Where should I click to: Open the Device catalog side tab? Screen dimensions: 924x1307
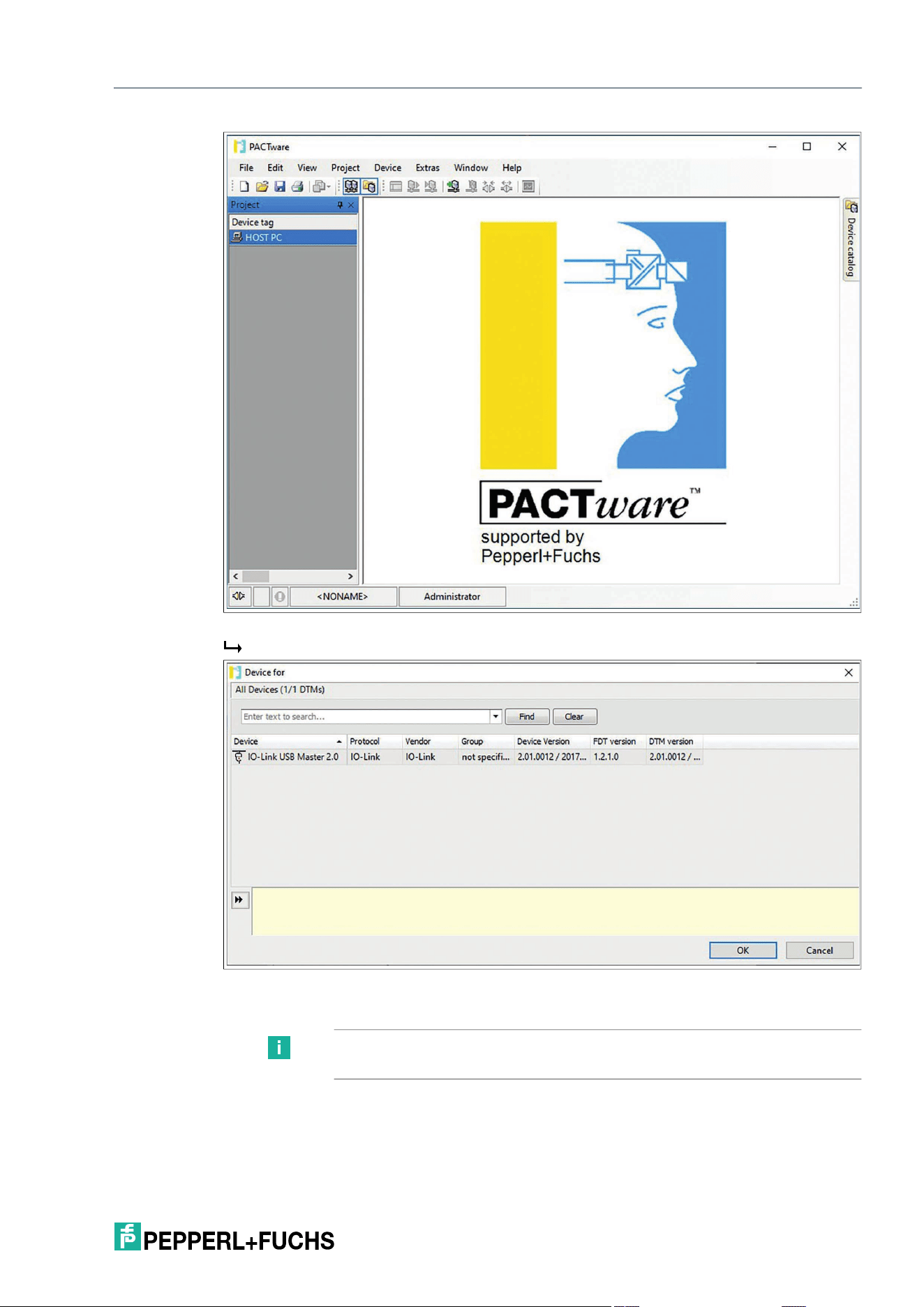click(851, 239)
